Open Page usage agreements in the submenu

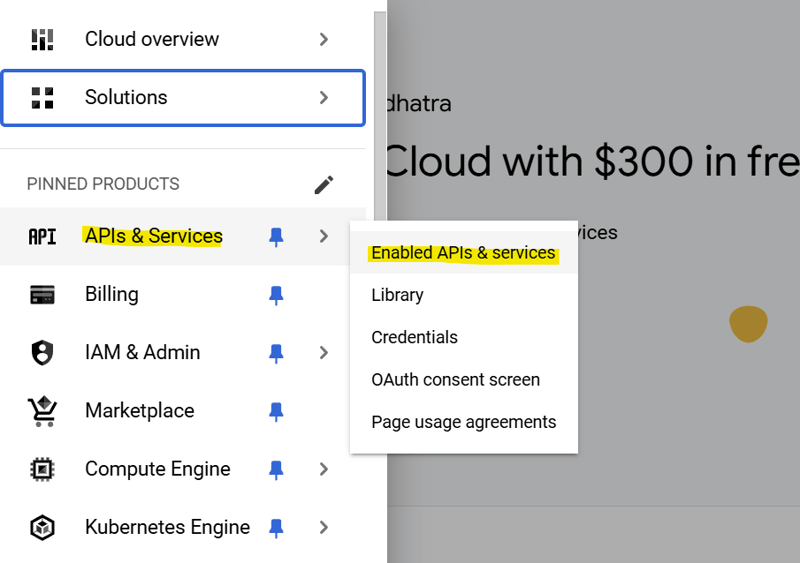(464, 422)
